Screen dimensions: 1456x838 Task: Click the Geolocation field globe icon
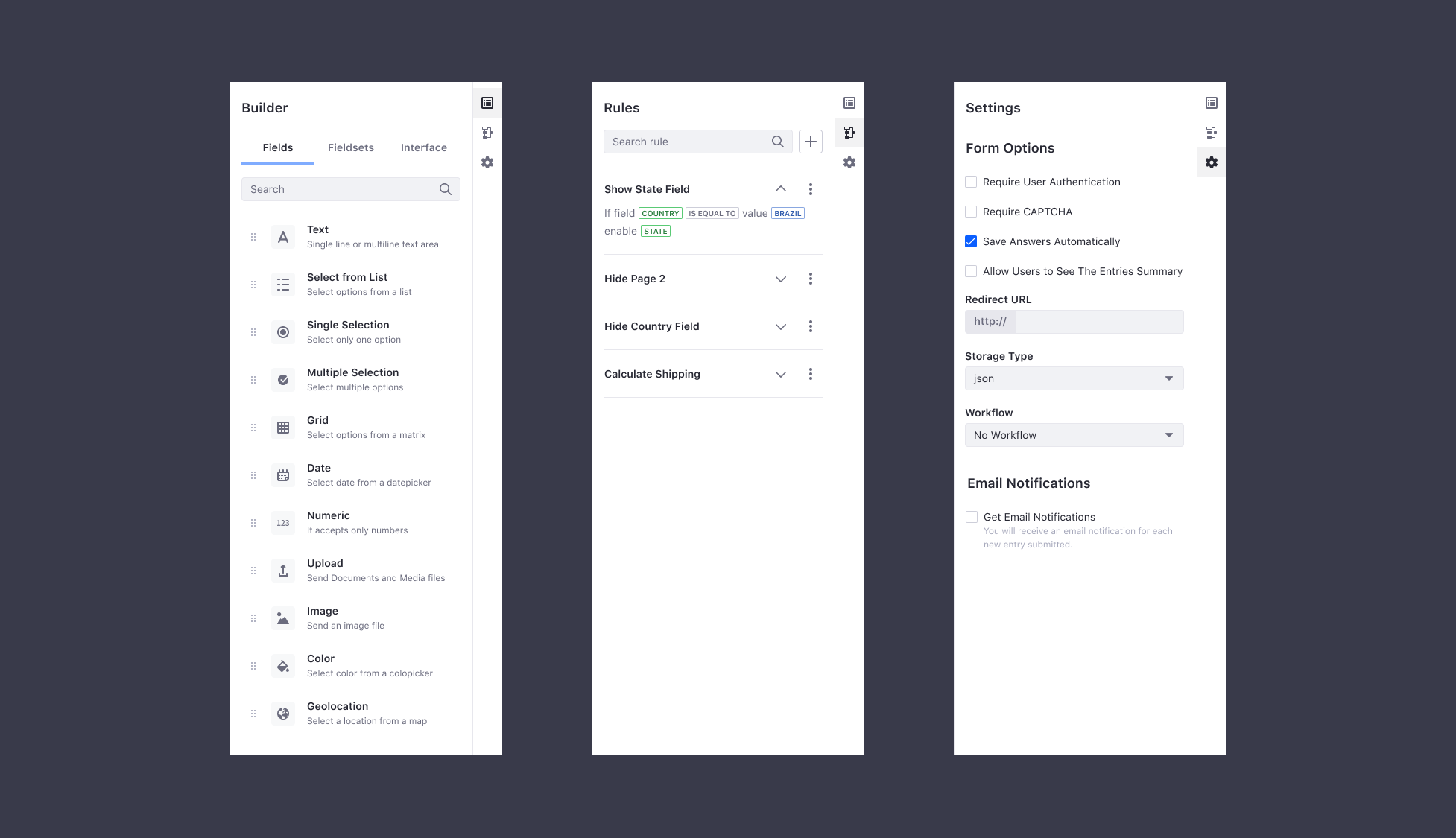[283, 714]
